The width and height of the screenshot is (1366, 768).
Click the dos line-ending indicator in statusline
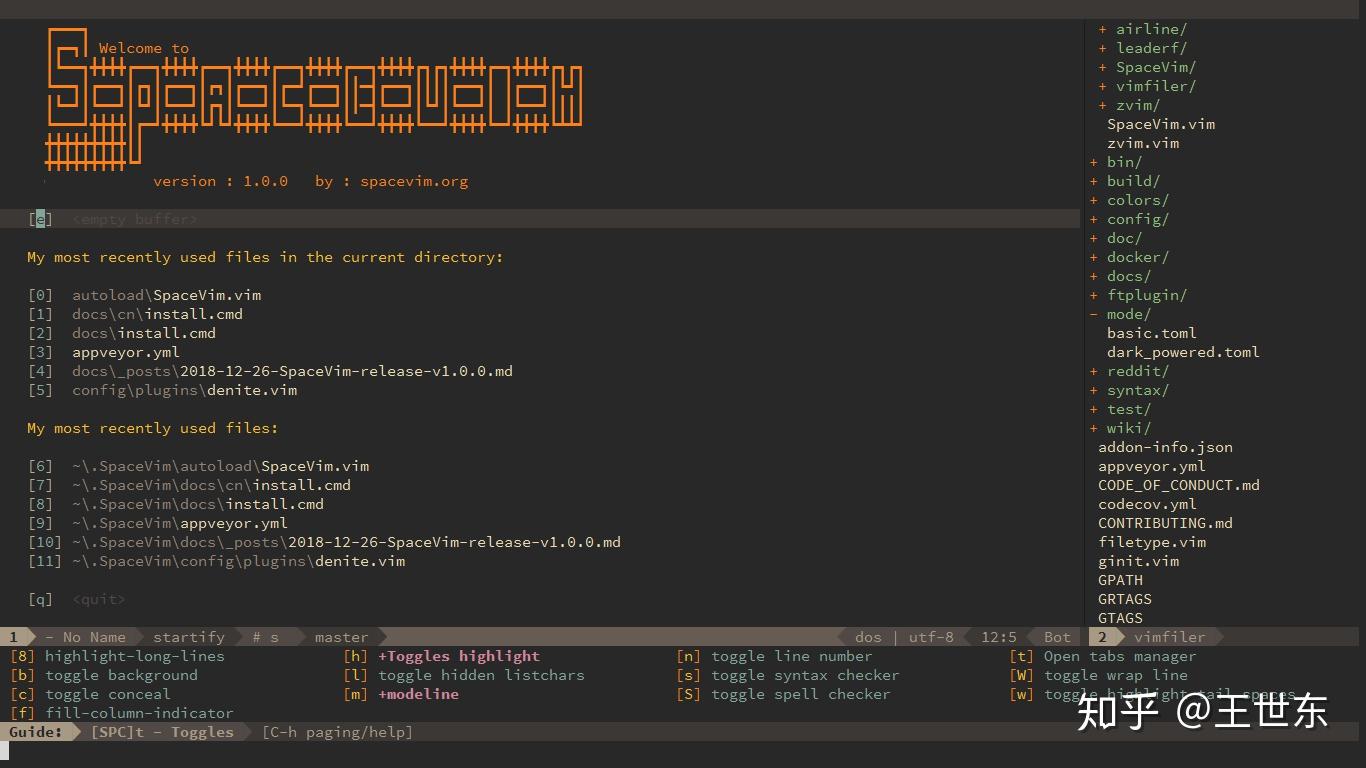click(x=867, y=636)
